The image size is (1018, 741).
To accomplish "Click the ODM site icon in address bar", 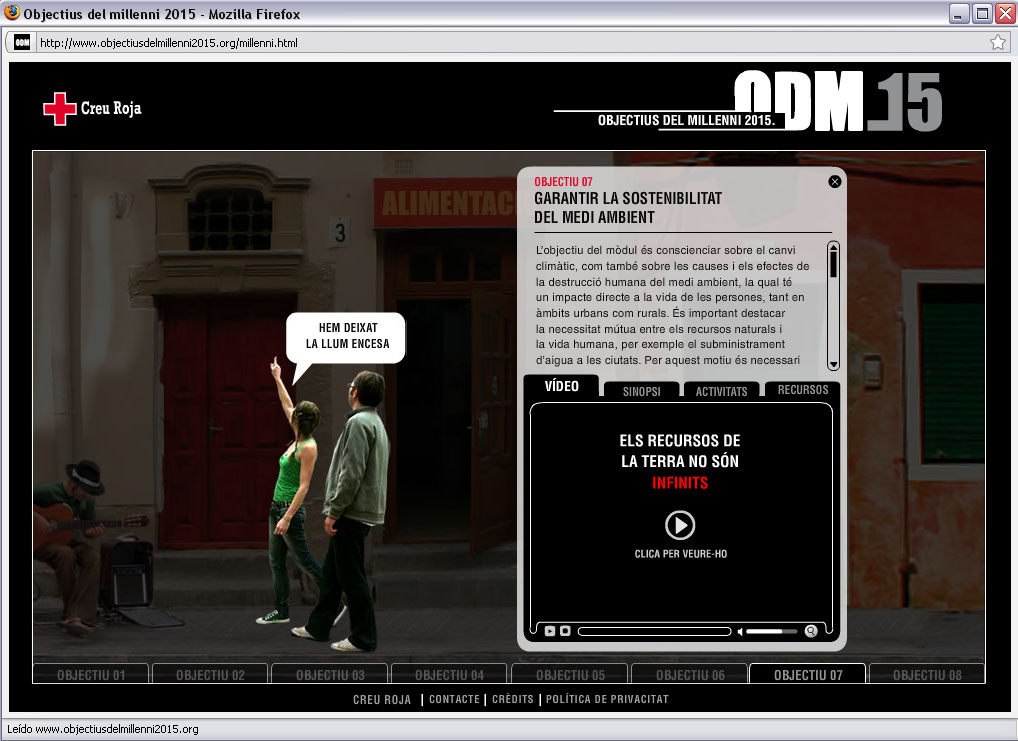I will tap(21, 43).
